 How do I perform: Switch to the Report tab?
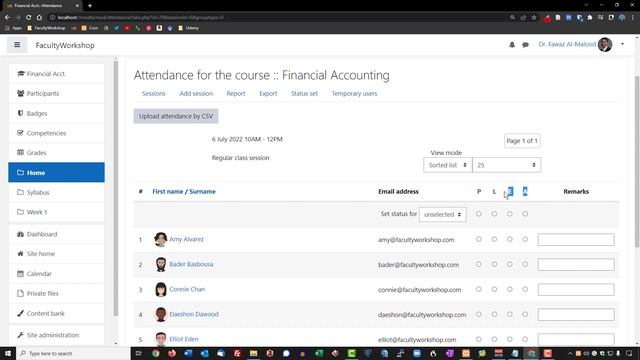pyautogui.click(x=236, y=93)
